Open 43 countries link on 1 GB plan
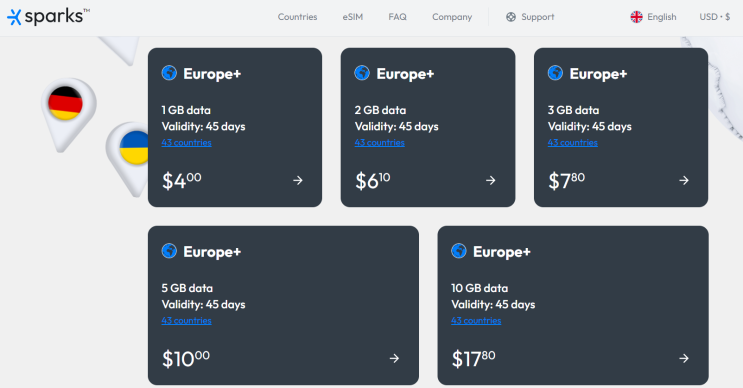The image size is (743, 388). click(x=186, y=143)
